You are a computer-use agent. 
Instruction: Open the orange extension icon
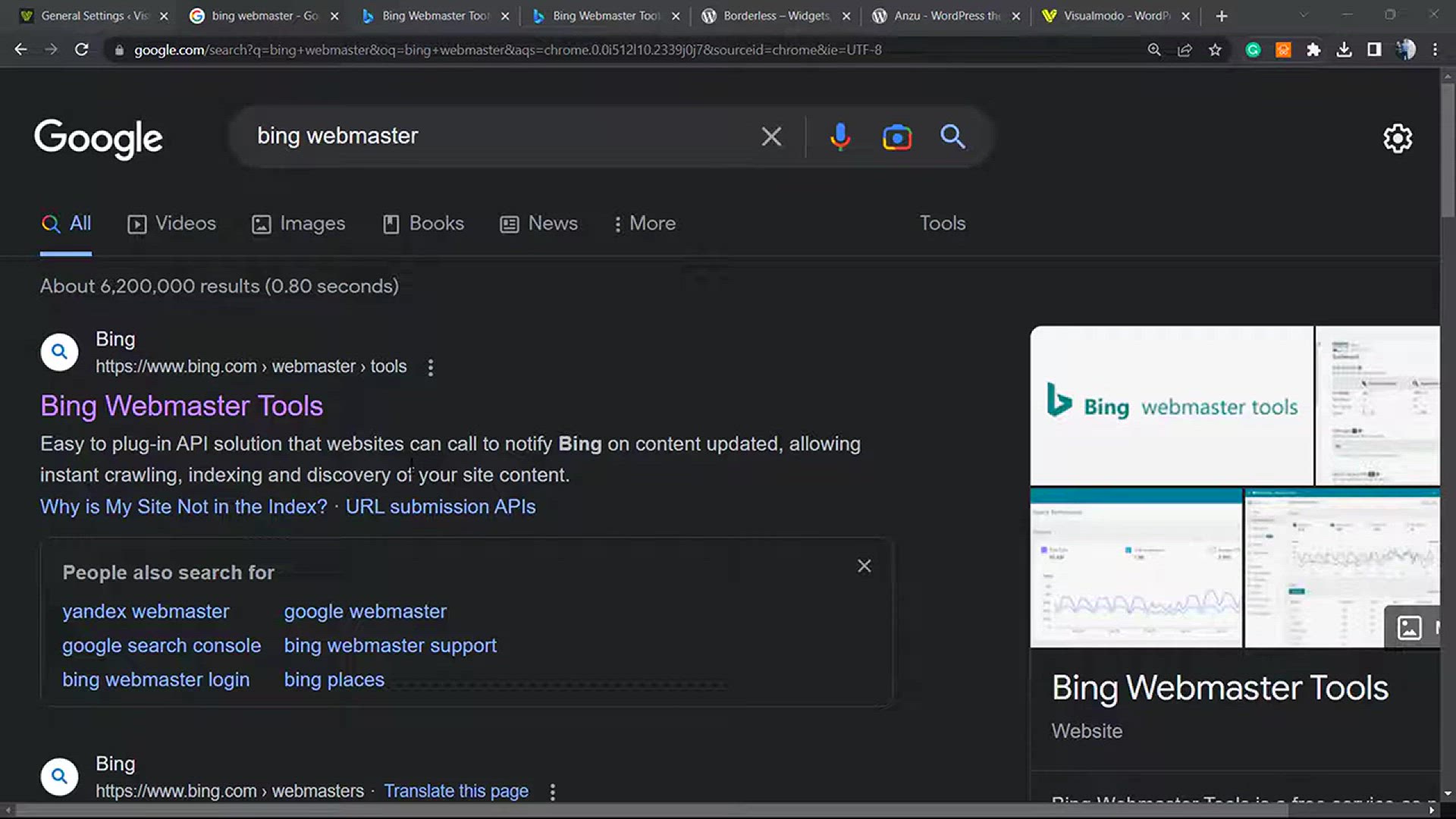click(1283, 49)
